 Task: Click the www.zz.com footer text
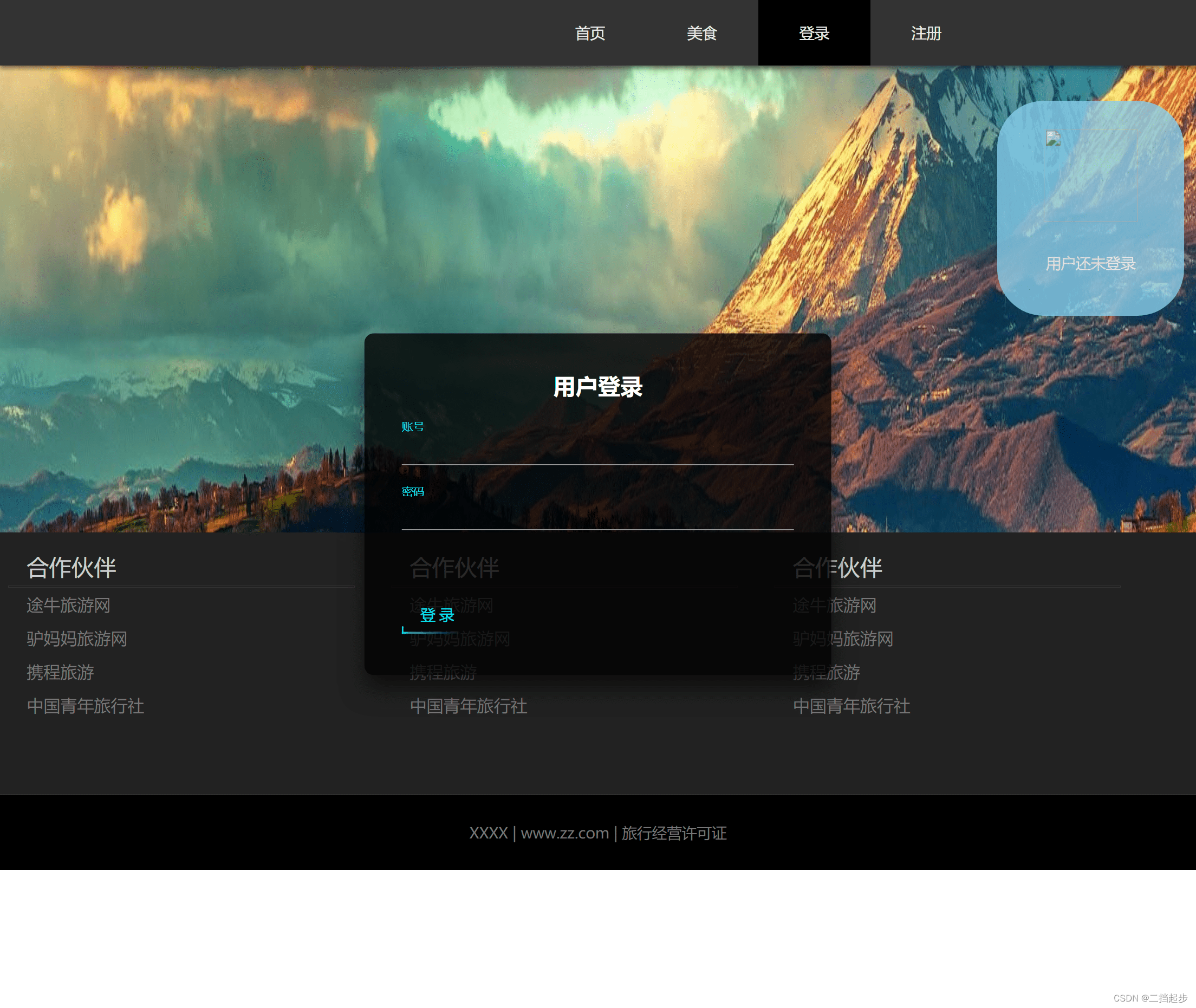pos(564,833)
